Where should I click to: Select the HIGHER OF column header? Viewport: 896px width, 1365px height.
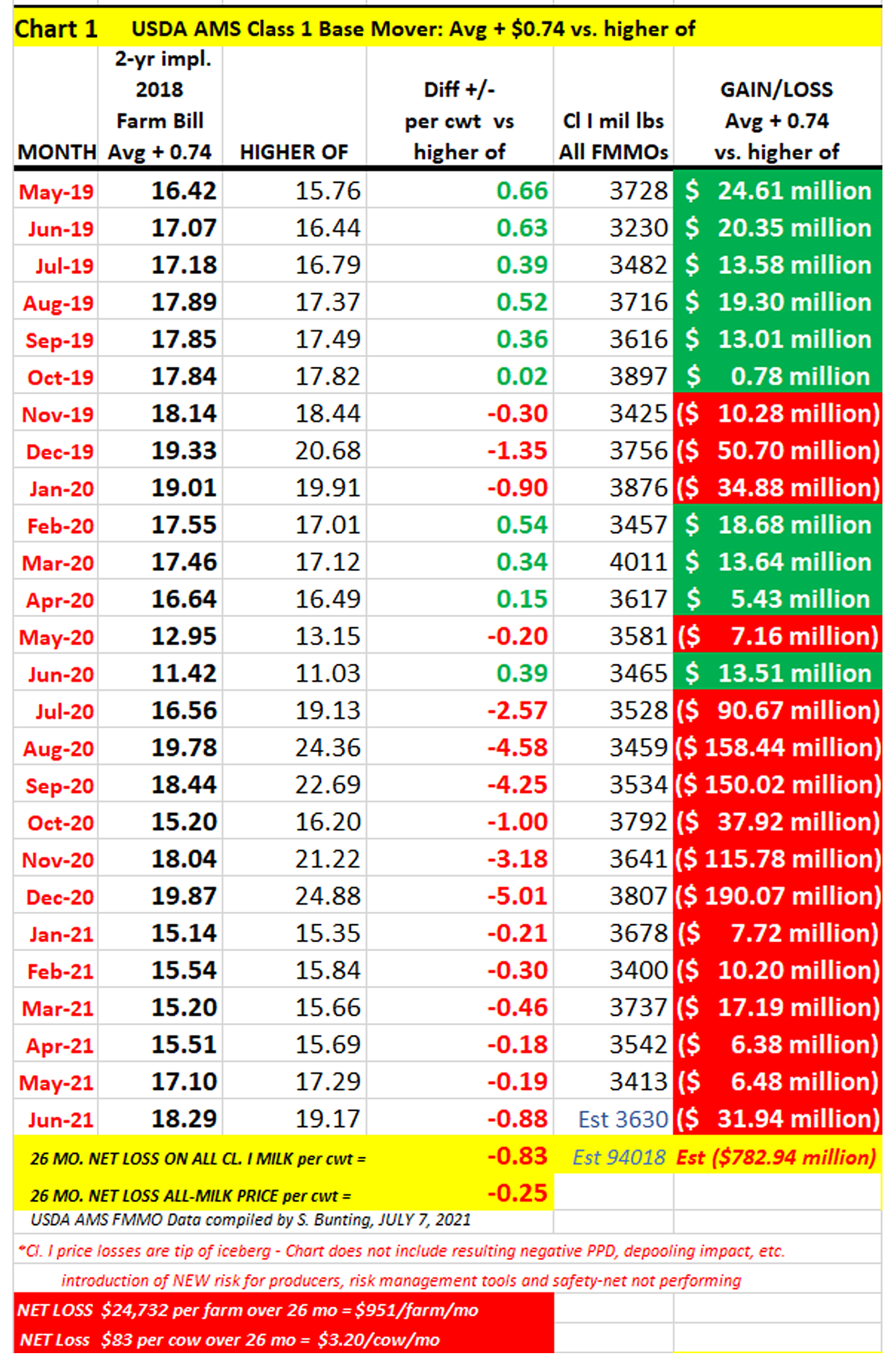tap(294, 152)
